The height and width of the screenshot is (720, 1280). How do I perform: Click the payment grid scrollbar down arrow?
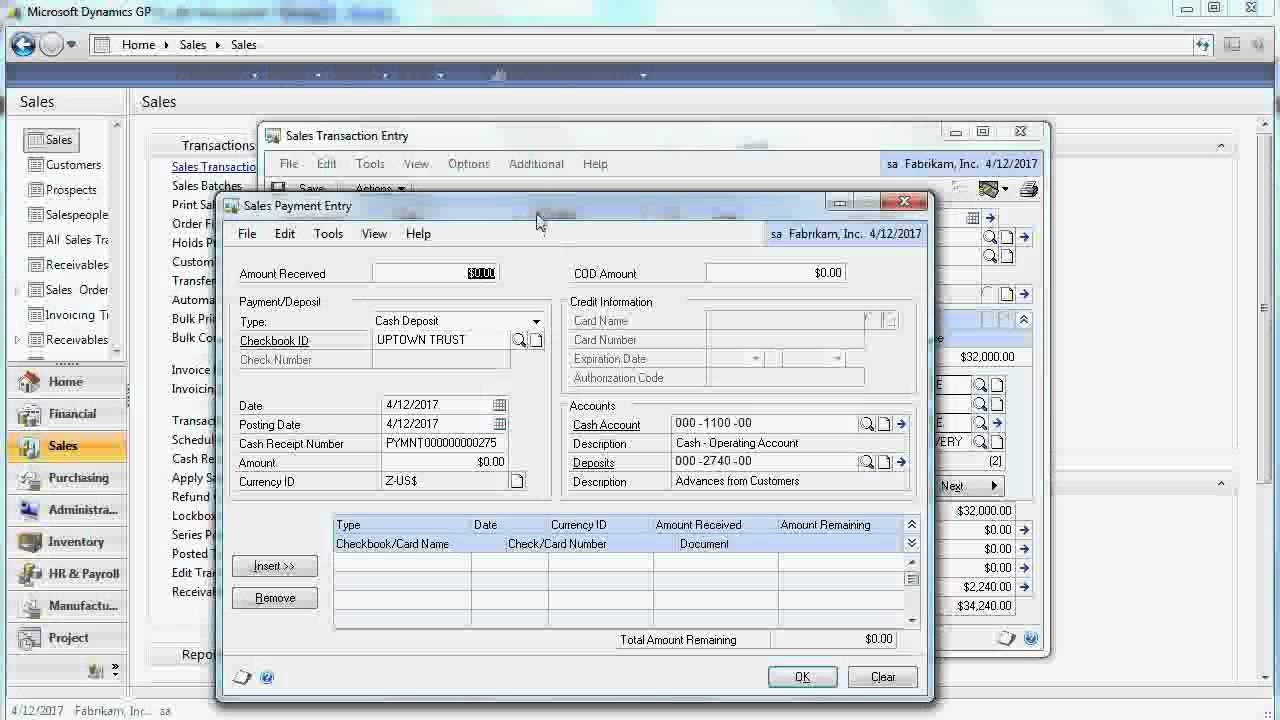point(911,620)
